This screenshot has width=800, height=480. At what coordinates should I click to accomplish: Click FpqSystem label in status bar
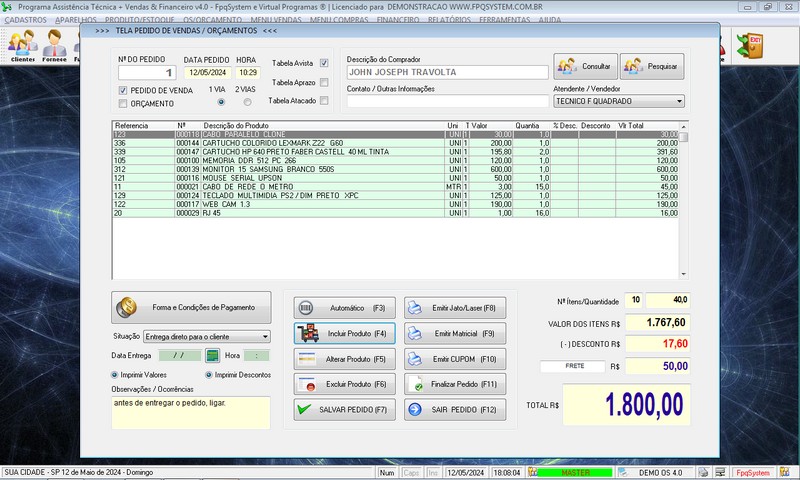(x=753, y=473)
